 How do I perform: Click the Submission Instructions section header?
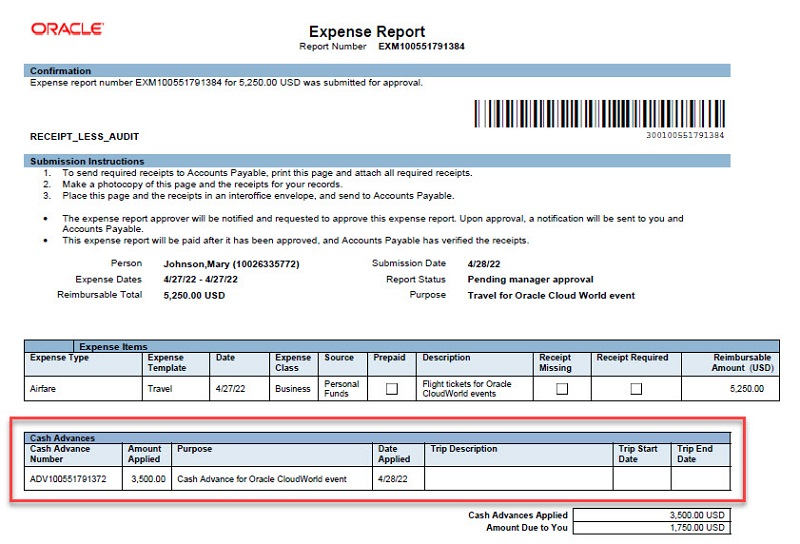(x=377, y=161)
